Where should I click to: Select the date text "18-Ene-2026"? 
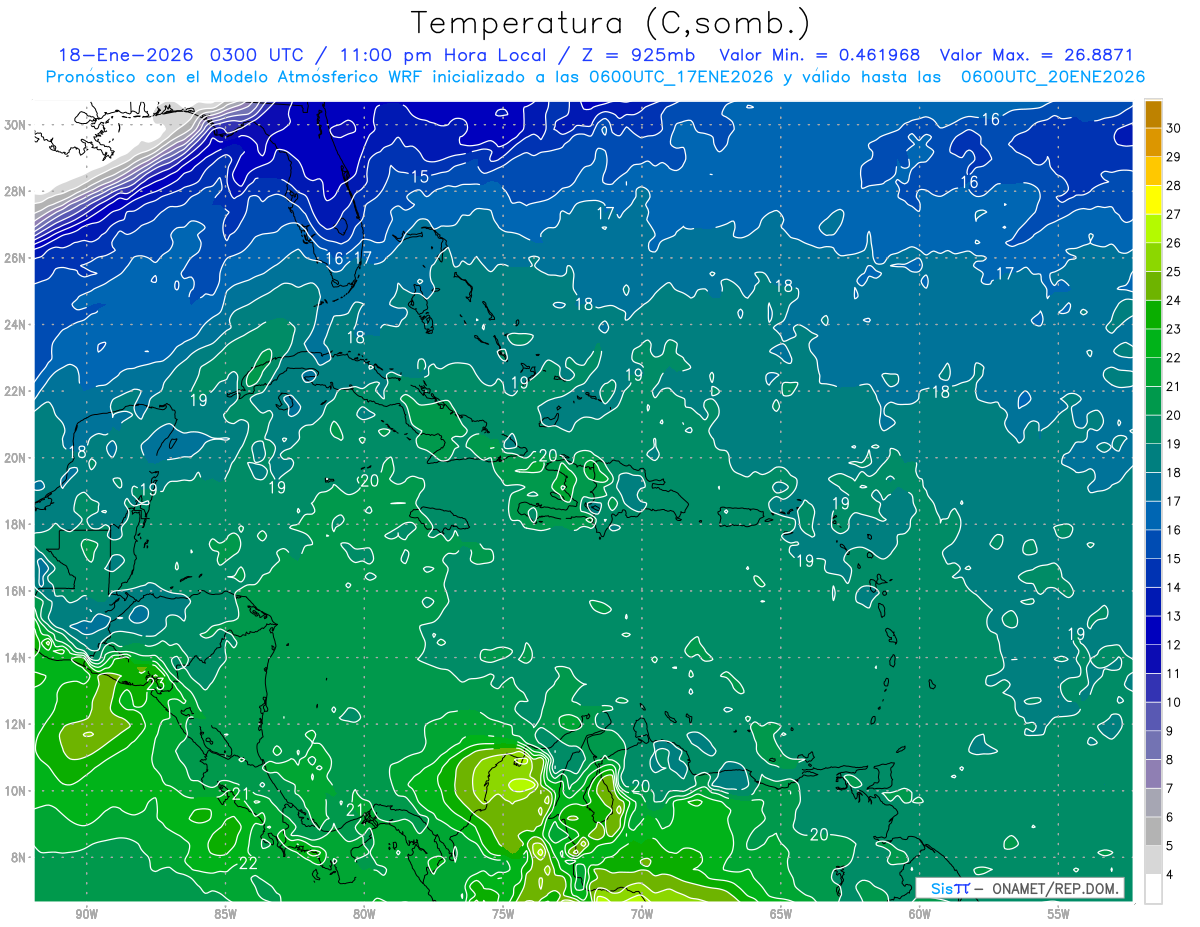coord(125,55)
